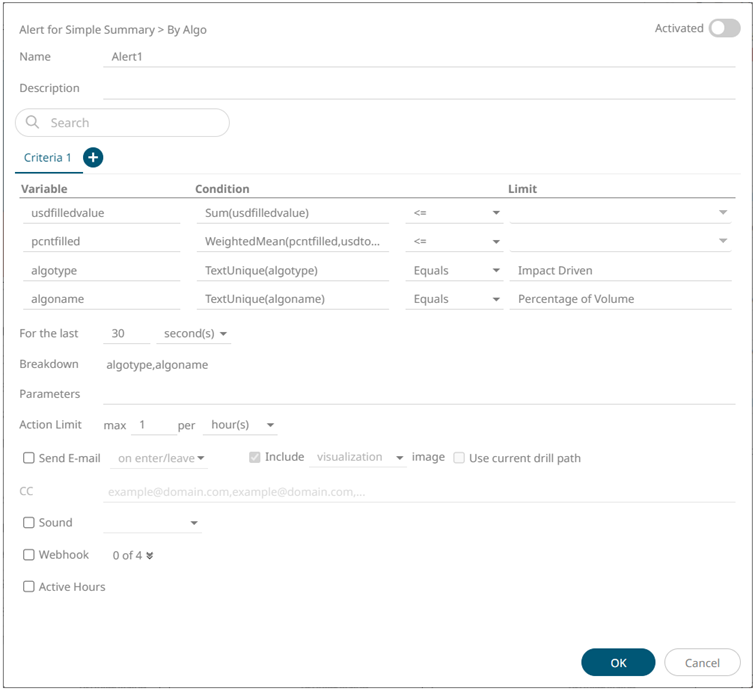Click the Description input field
Screen dimensions: 755x691
pyautogui.click(x=420, y=88)
